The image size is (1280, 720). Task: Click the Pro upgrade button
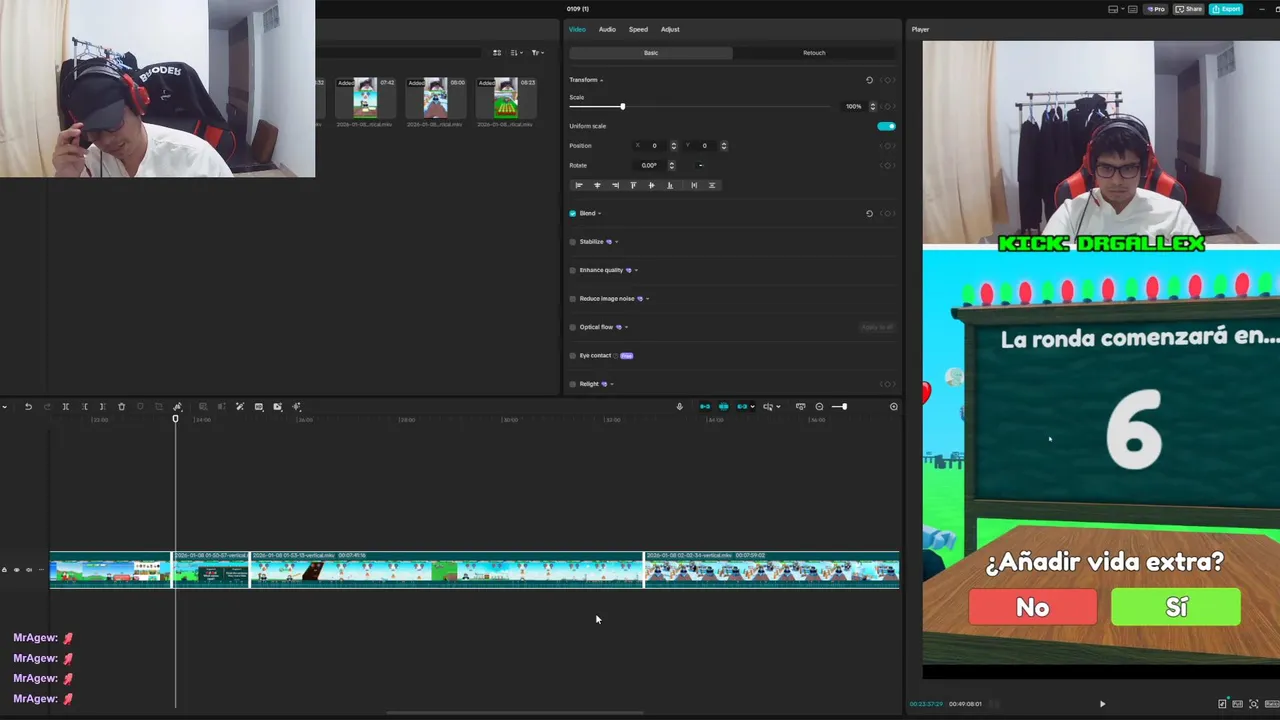point(1156,9)
